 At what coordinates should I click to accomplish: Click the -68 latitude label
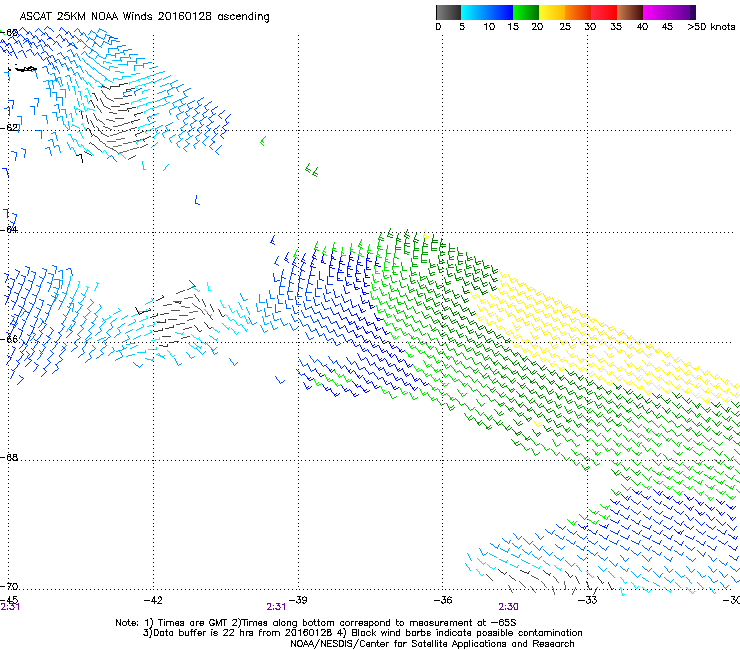coord(10,457)
